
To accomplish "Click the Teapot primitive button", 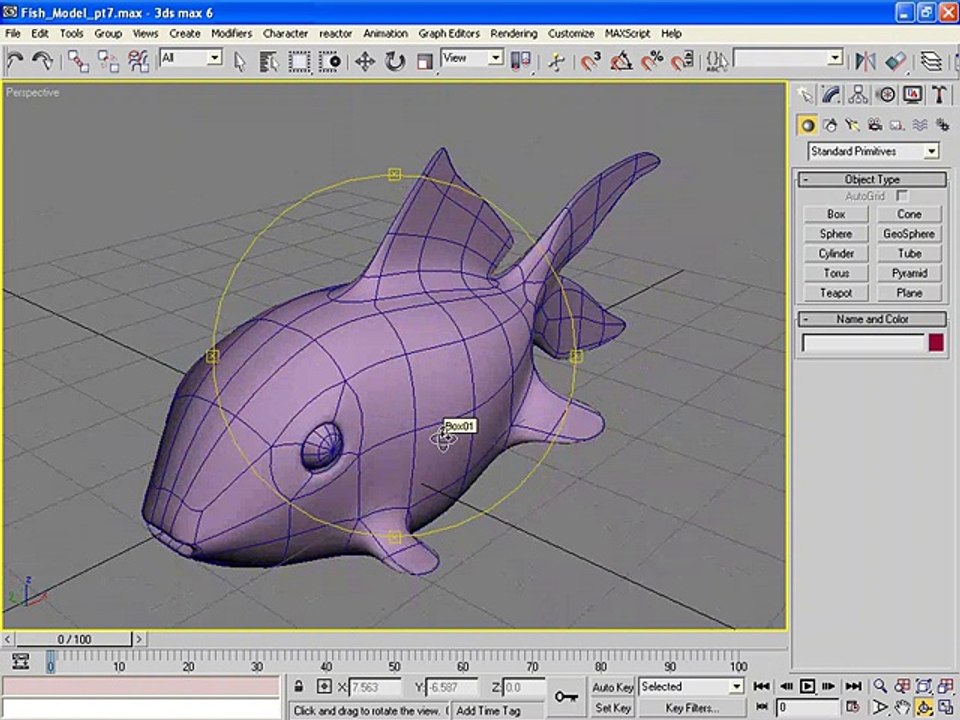I will pos(836,293).
